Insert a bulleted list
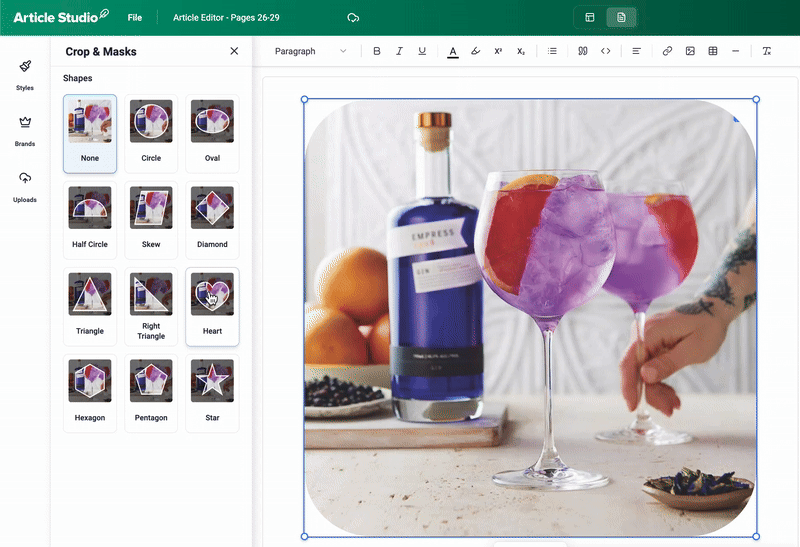This screenshot has height=547, width=800. [552, 51]
